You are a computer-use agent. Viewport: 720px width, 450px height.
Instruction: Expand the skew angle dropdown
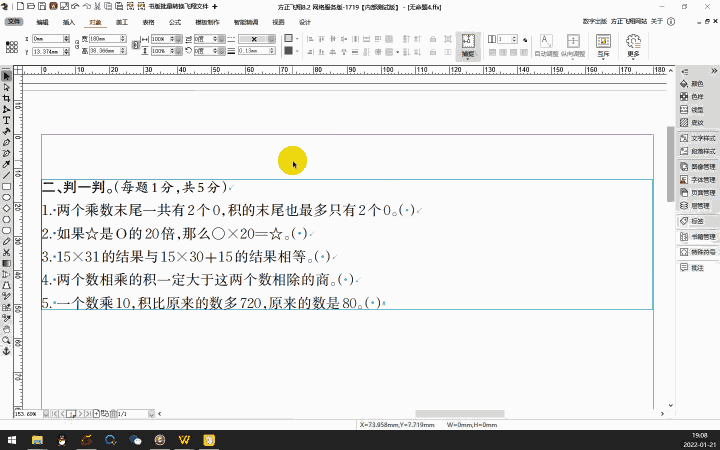point(222,39)
